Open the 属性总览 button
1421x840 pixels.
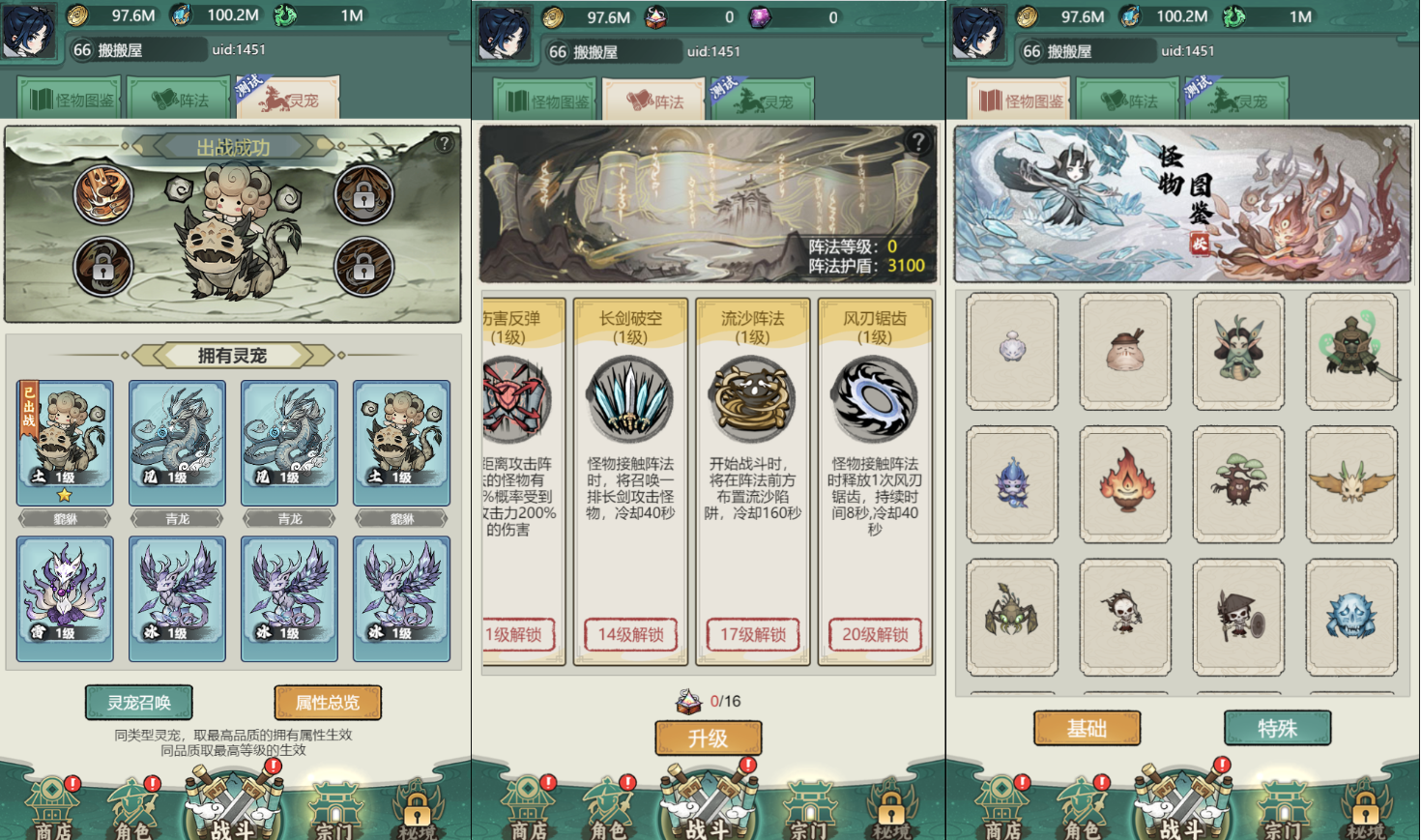tap(328, 703)
